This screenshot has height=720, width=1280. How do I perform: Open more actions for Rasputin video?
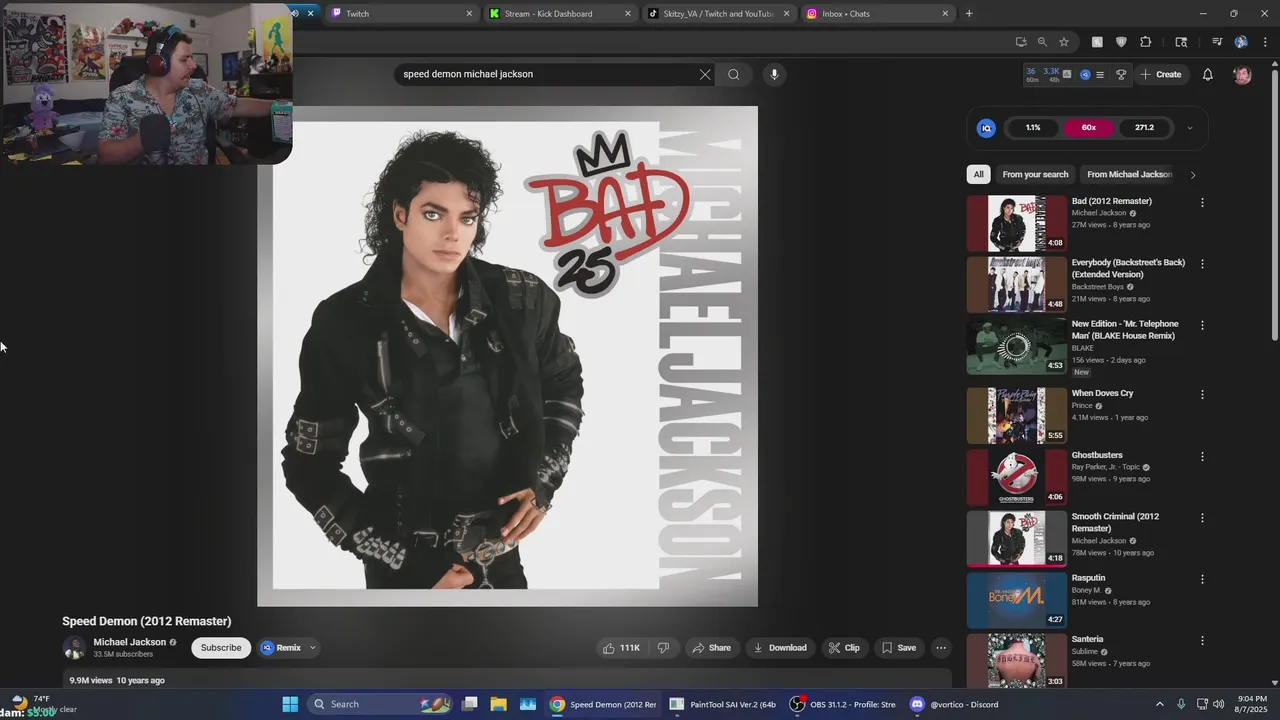click(1202, 579)
